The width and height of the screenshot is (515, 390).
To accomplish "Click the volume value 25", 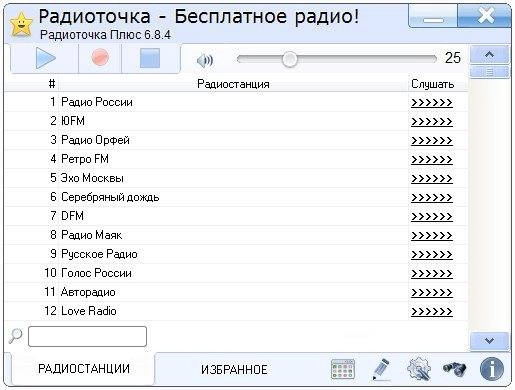I will tap(453, 58).
